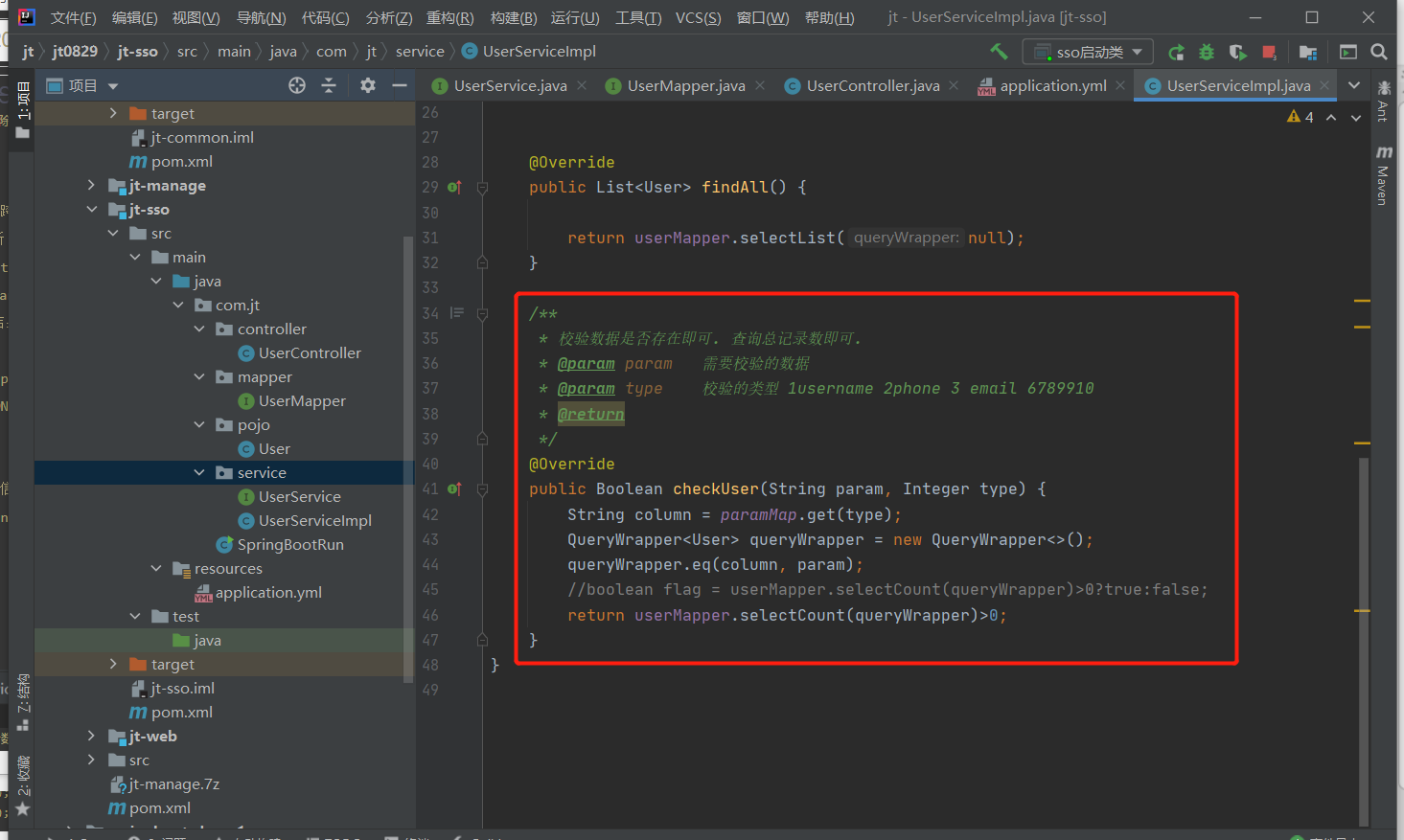Close the UserController.java tab
This screenshot has height=840, width=1404.
954,85
